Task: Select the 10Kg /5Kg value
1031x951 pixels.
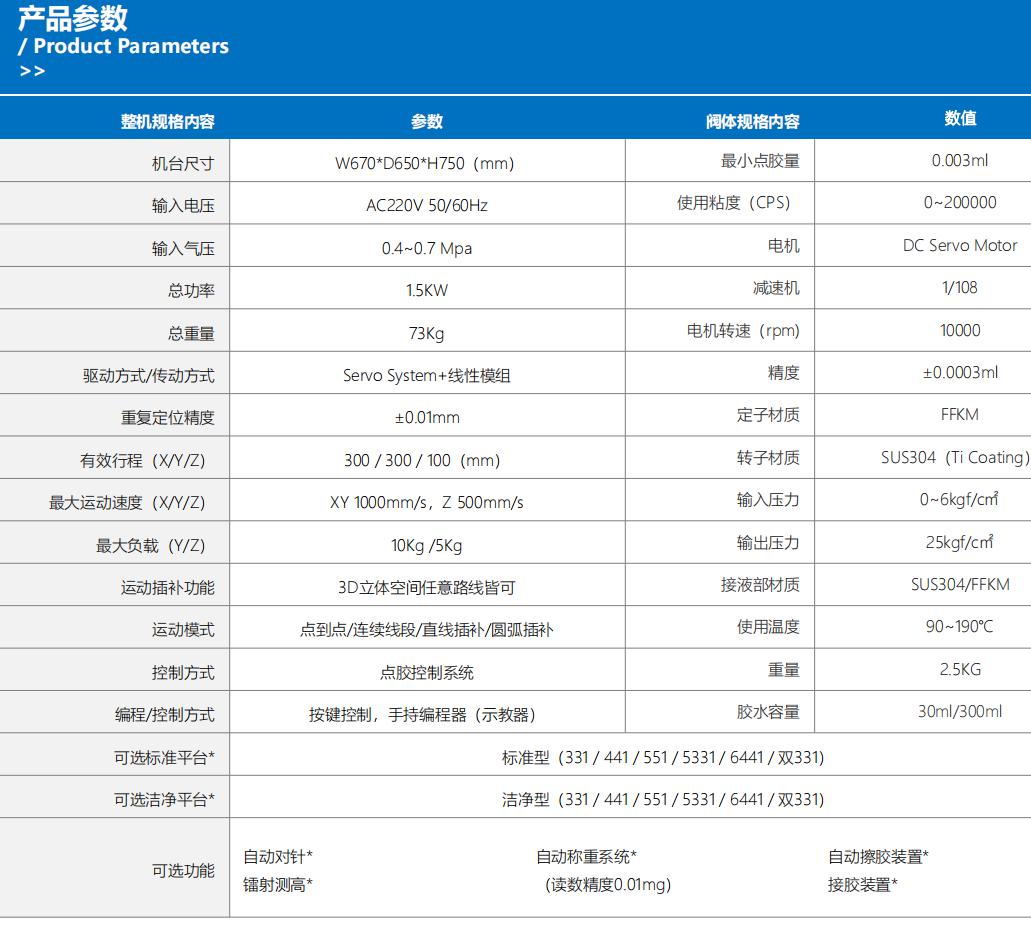Action: pos(427,545)
